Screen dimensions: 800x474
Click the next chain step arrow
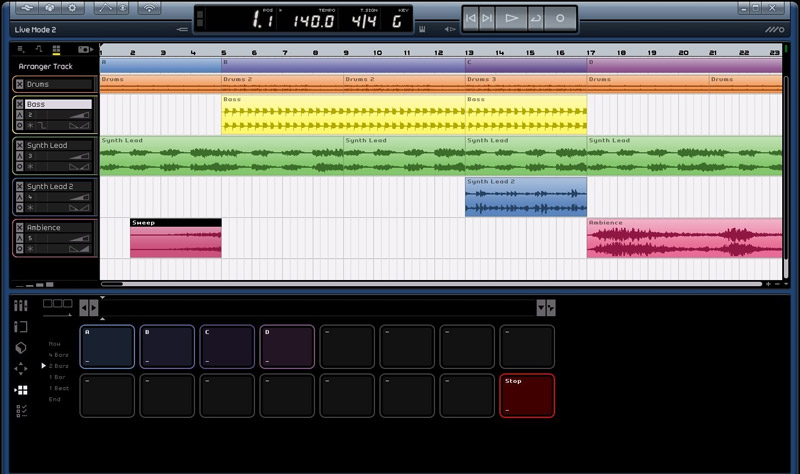pos(93,308)
